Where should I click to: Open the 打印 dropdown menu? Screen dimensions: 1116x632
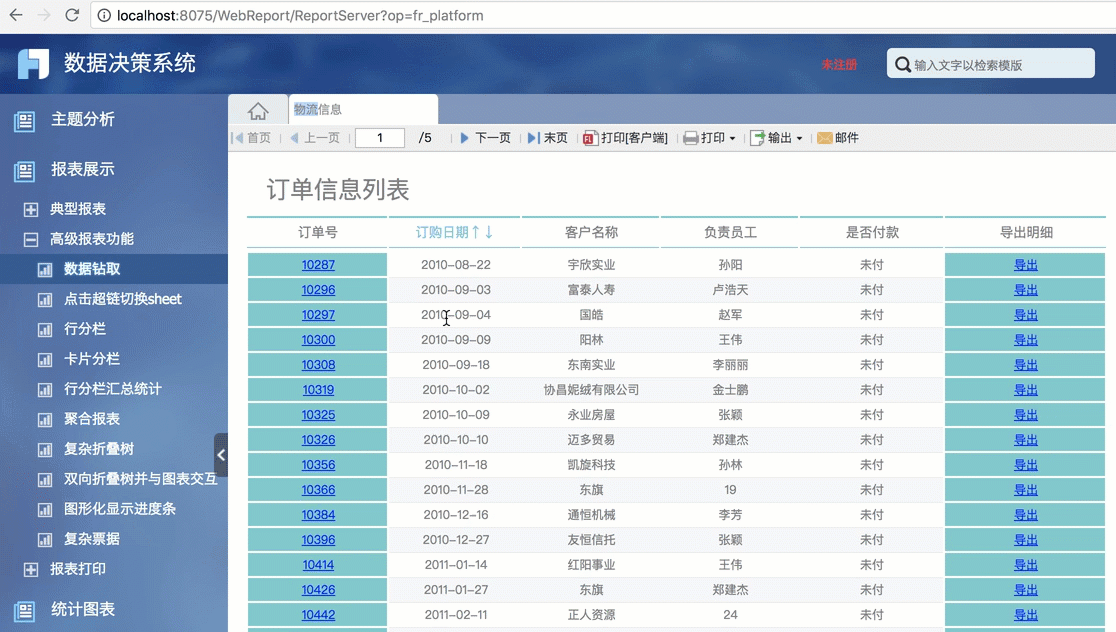[710, 138]
